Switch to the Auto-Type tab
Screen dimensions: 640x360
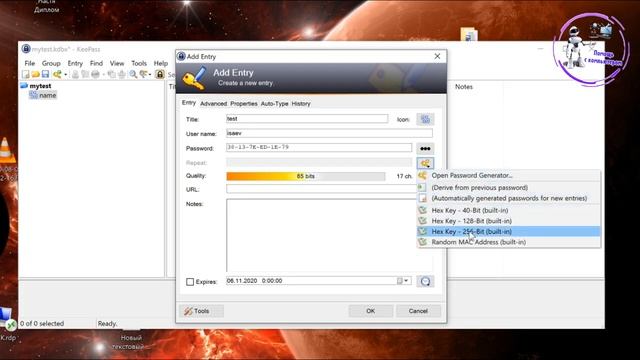[x=274, y=104]
